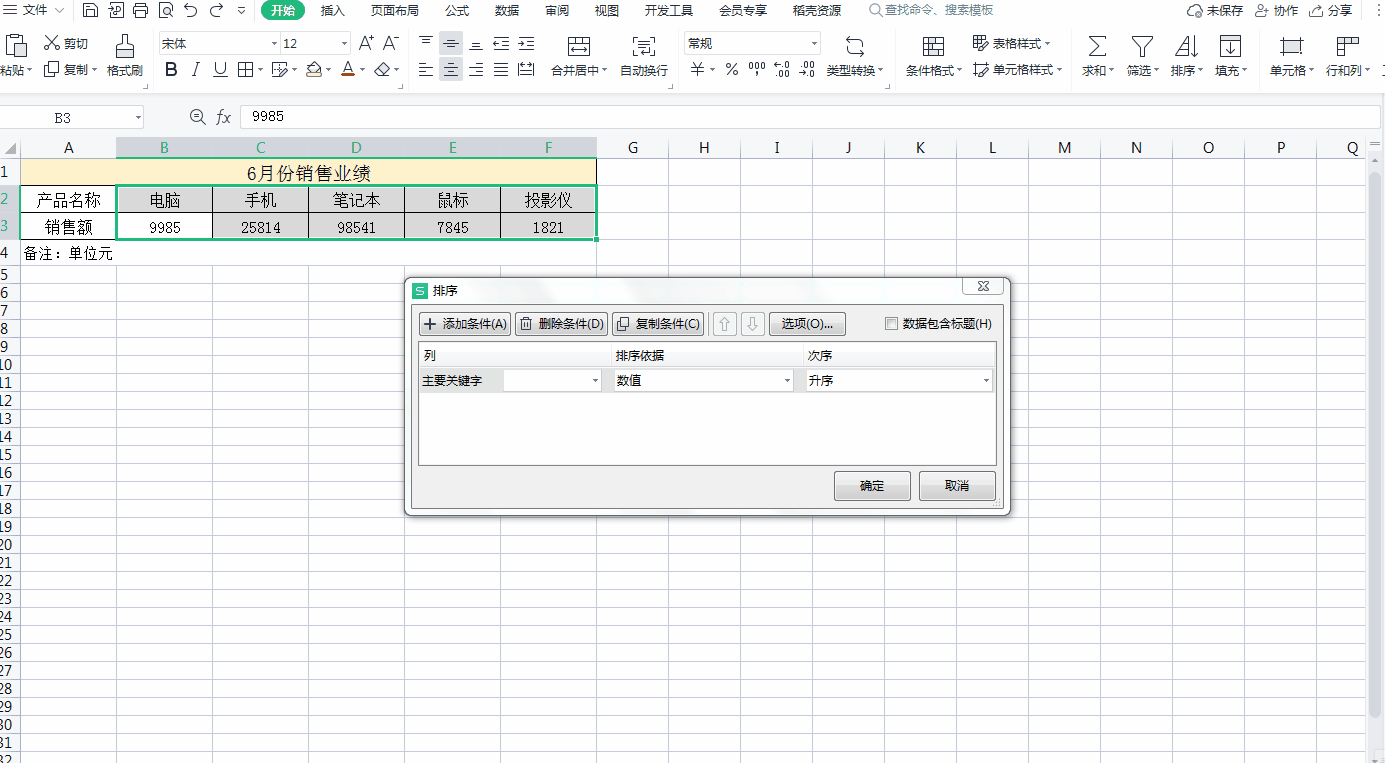Click the 分享 share button
This screenshot has height=763, width=1385.
[1330, 11]
